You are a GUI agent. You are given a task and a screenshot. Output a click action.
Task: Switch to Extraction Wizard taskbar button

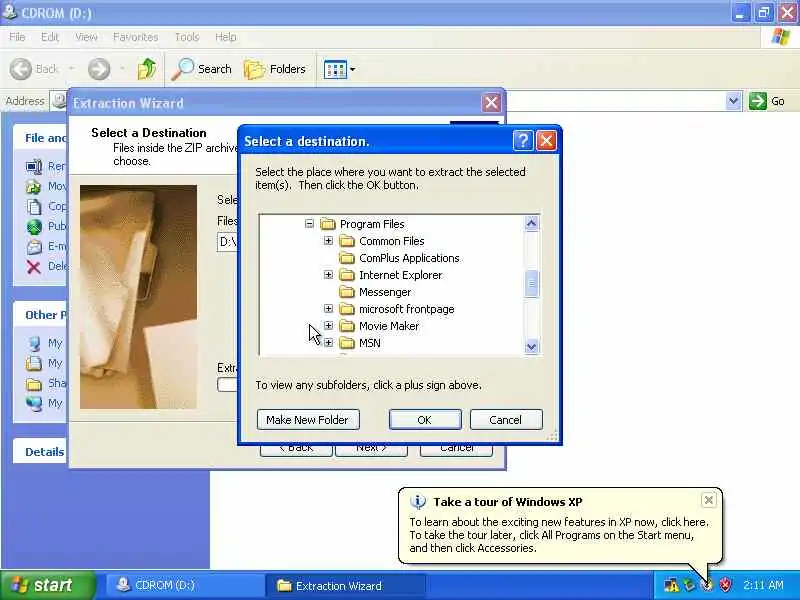tap(346, 585)
